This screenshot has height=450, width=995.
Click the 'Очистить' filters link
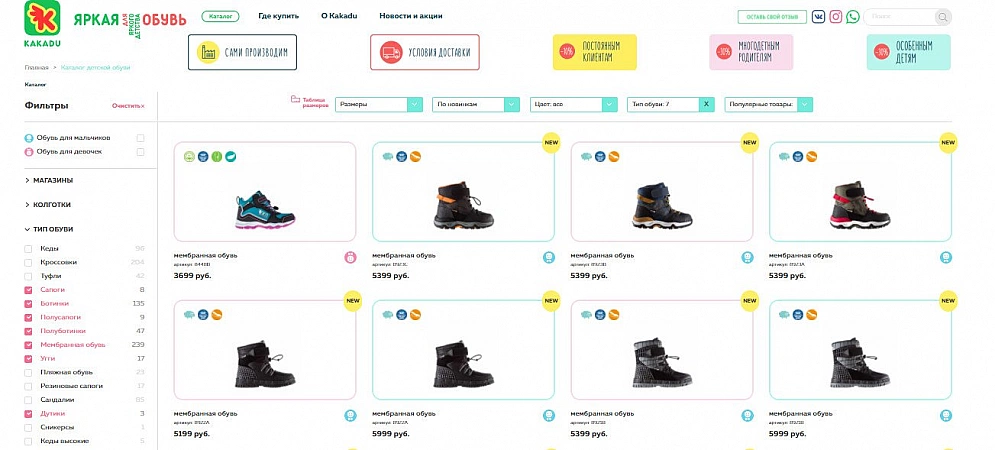(127, 105)
